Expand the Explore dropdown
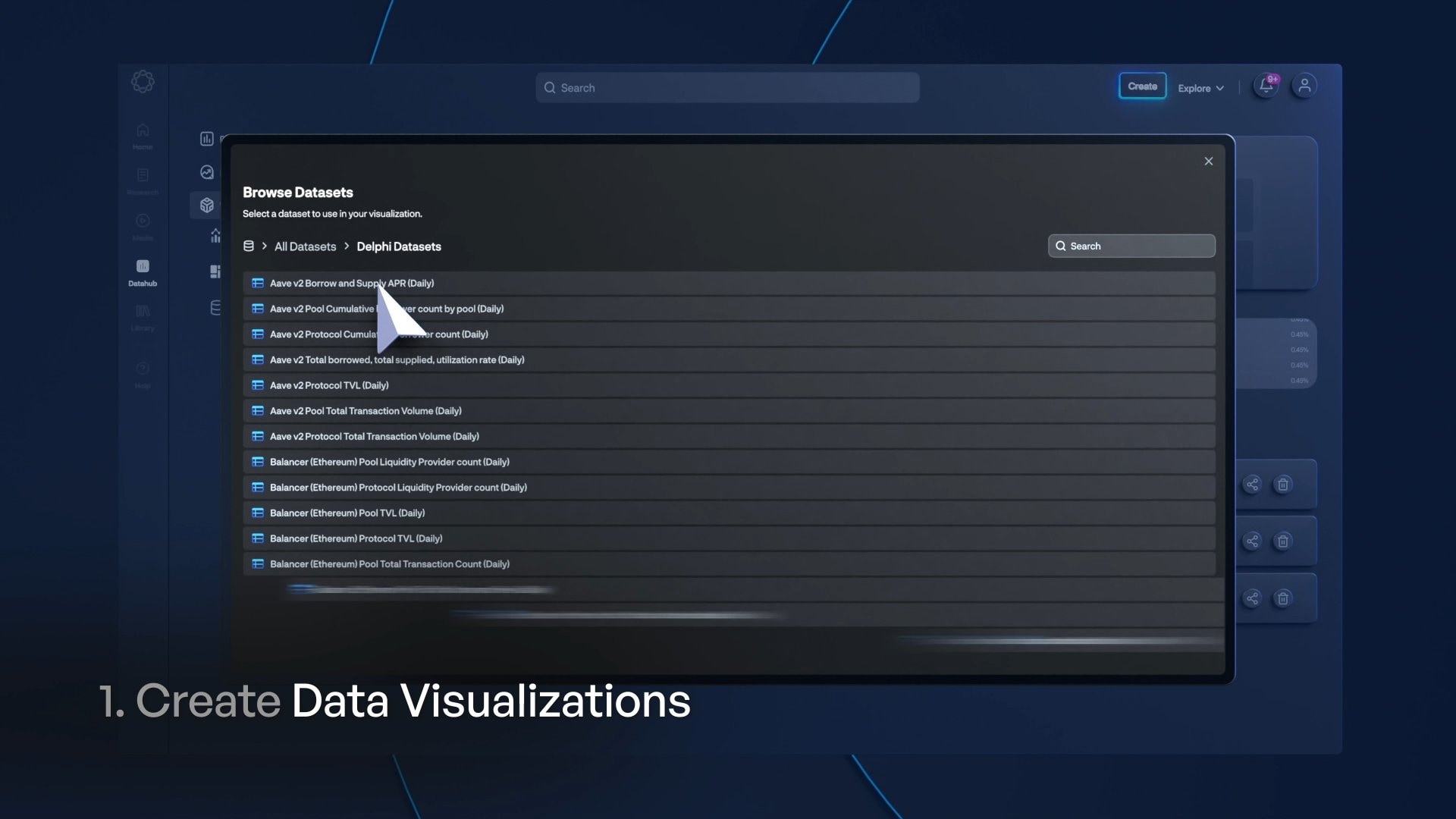 click(1200, 88)
